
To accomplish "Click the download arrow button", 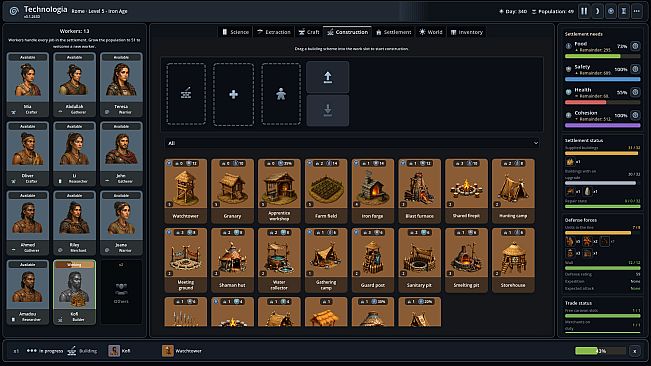I will [x=328, y=110].
